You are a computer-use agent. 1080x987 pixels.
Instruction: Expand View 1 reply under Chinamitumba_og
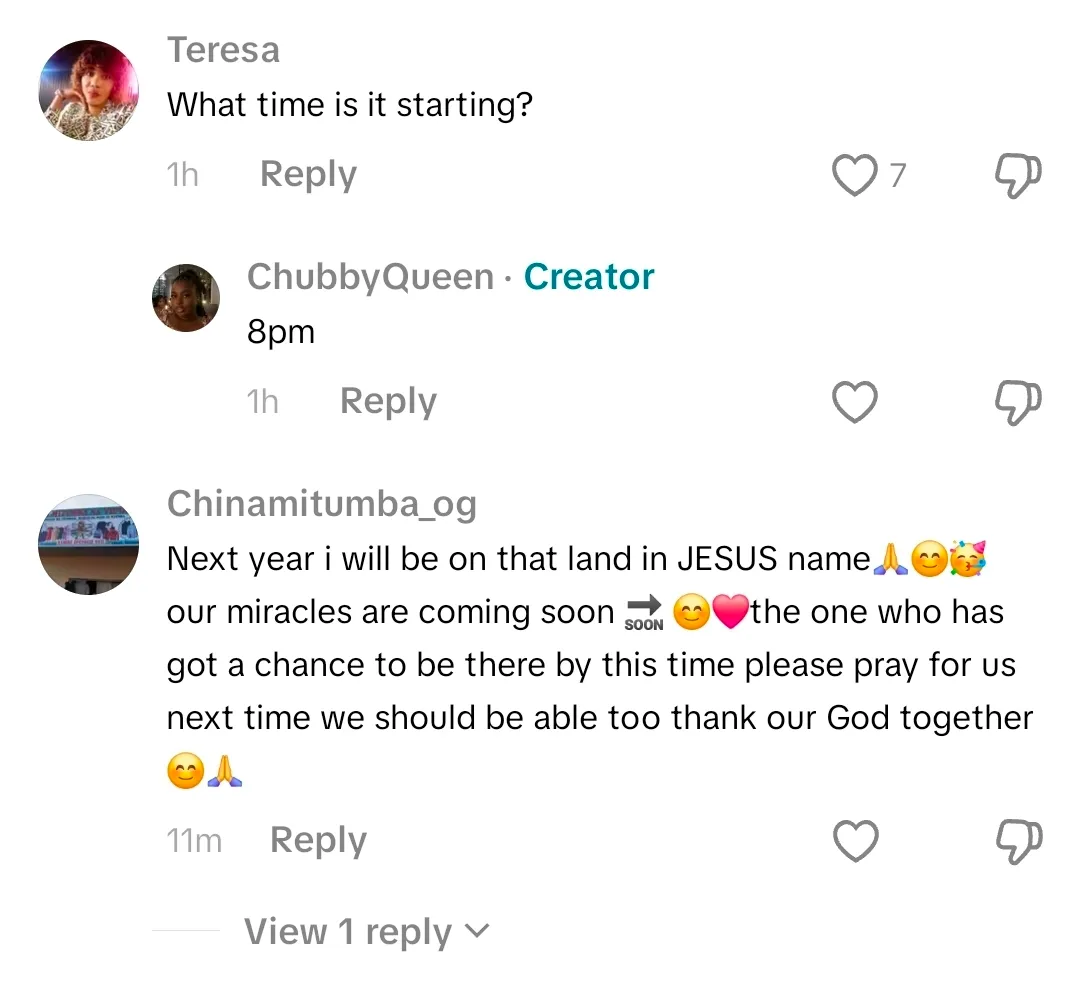point(347,932)
